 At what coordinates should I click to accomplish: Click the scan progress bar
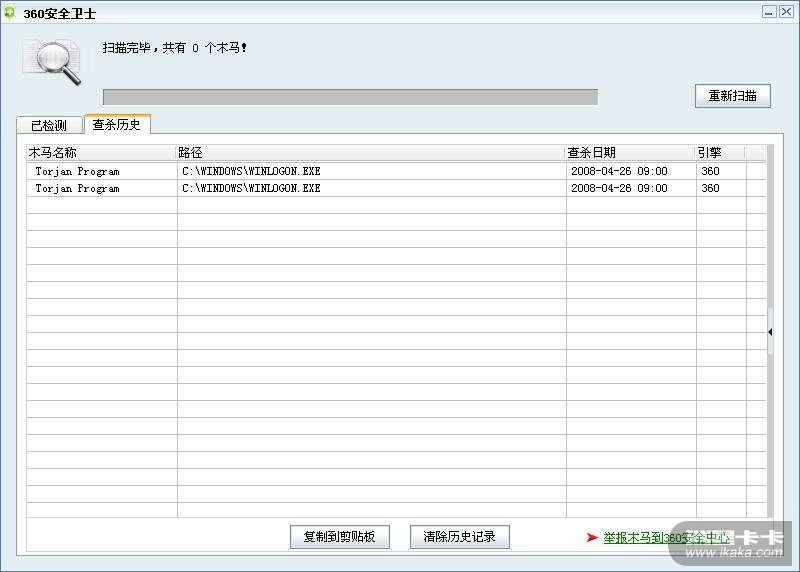coord(351,97)
